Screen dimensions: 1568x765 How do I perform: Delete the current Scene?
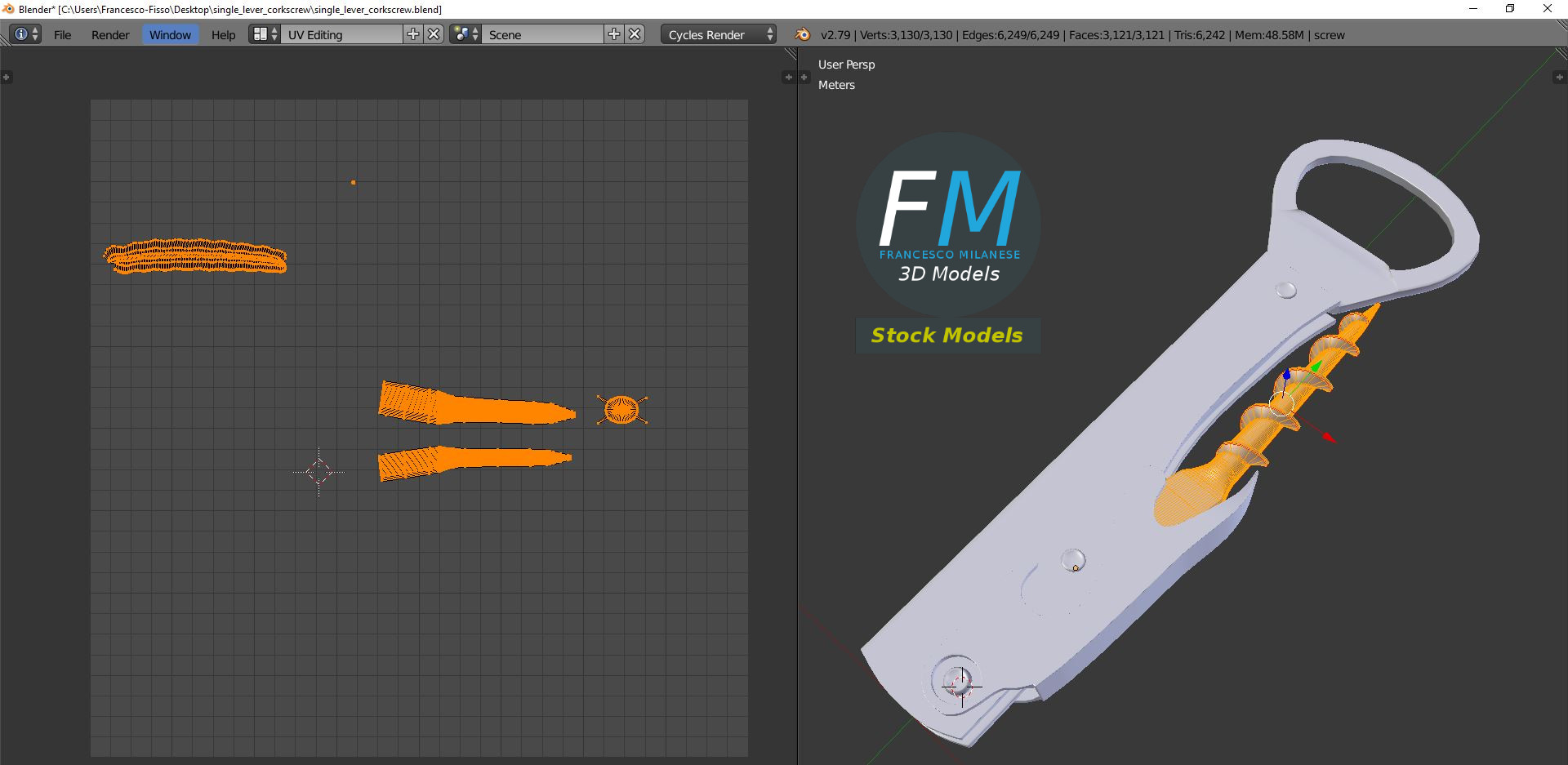coord(635,34)
